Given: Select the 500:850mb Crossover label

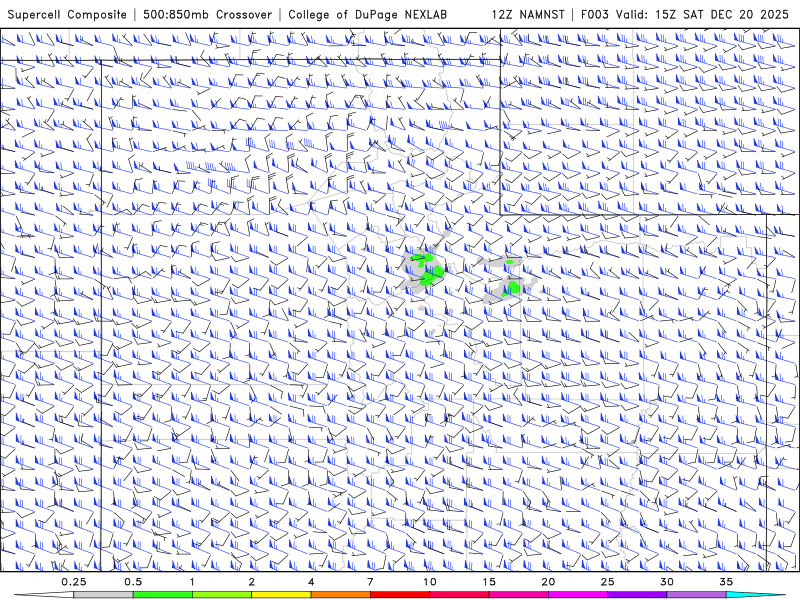Looking at the screenshot, I should pos(207,14).
